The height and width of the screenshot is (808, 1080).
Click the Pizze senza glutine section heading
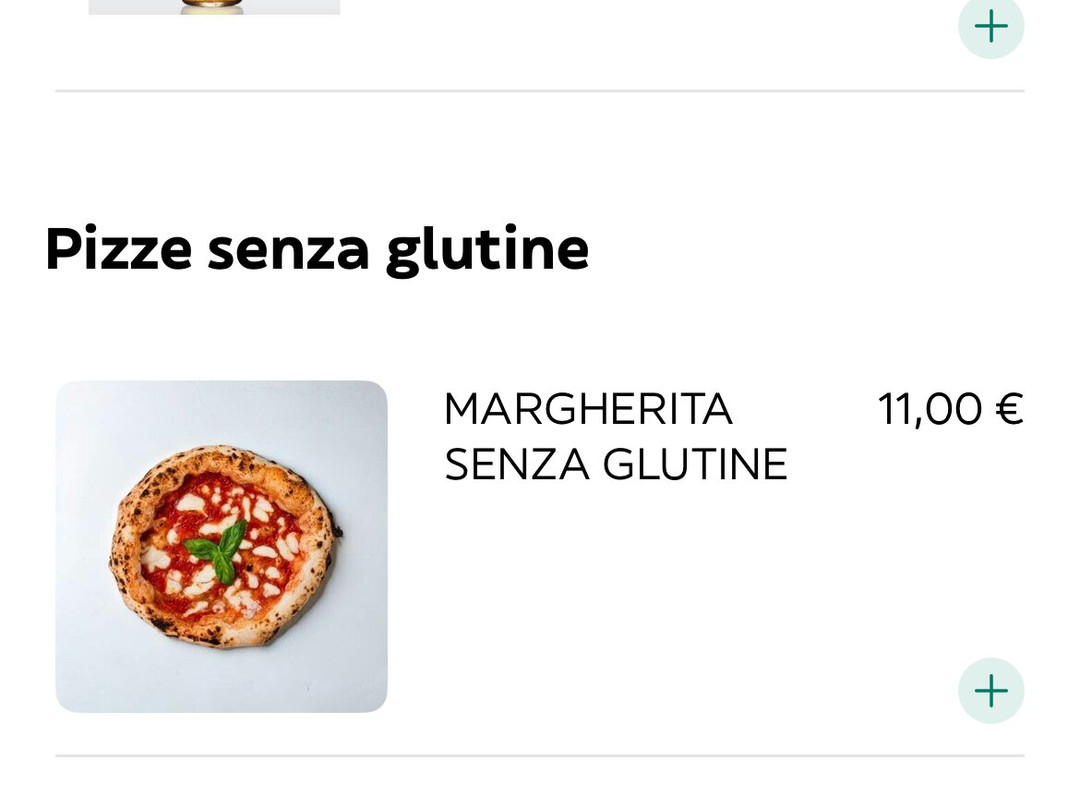pyautogui.click(x=317, y=249)
